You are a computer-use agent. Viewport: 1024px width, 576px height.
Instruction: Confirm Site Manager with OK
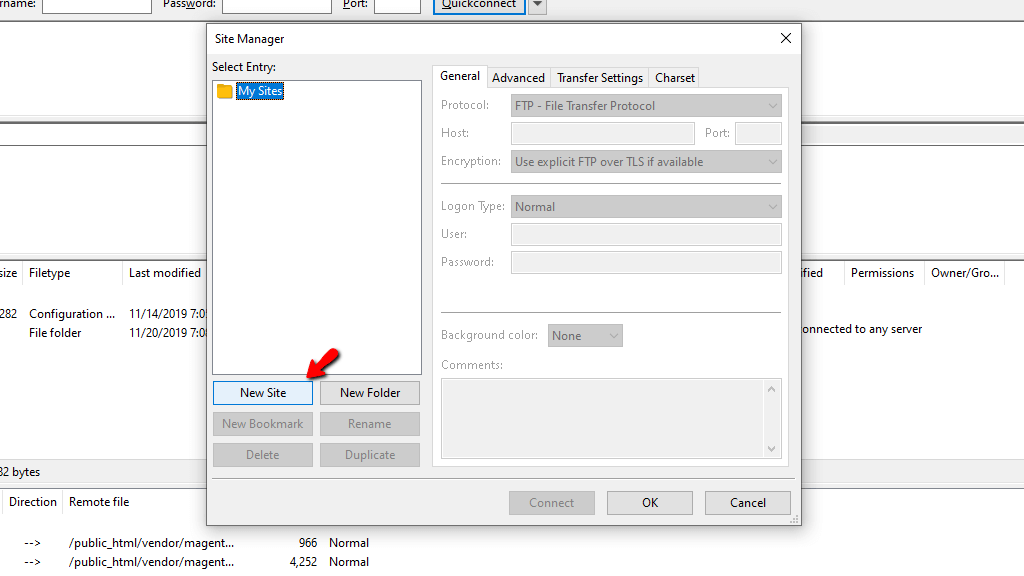[x=650, y=503]
